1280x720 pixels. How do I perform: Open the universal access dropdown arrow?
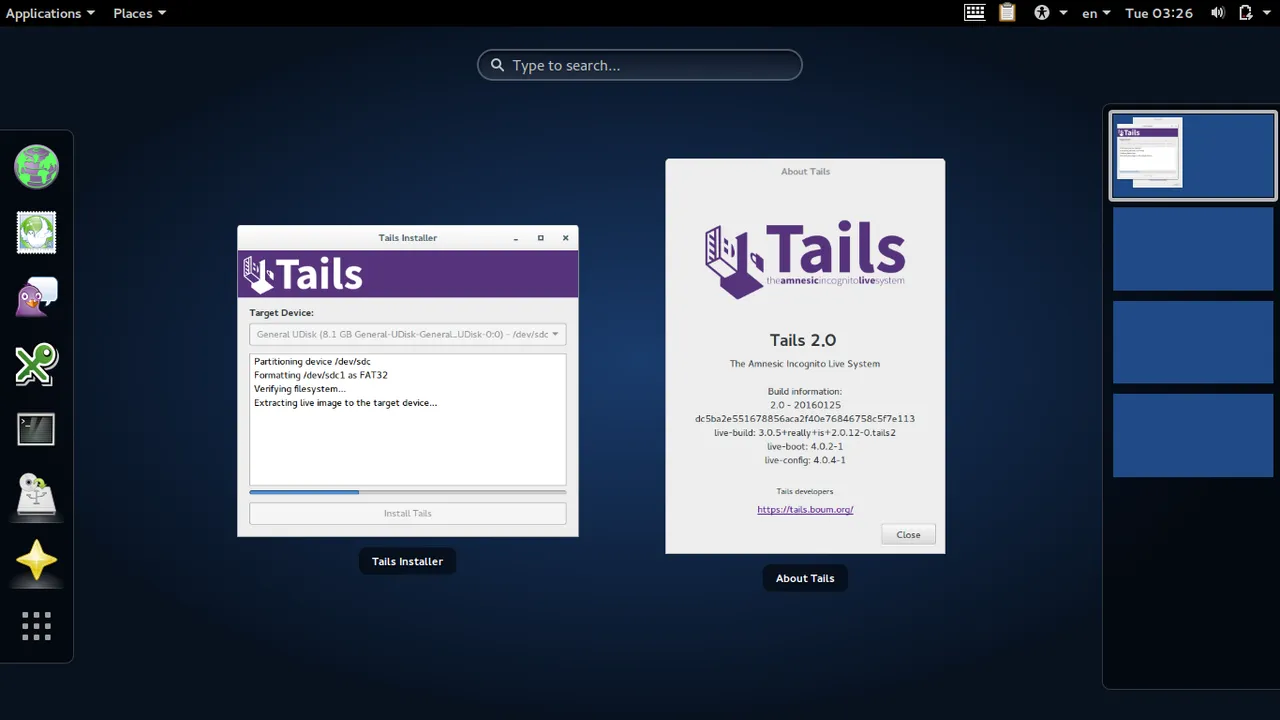tap(1063, 13)
